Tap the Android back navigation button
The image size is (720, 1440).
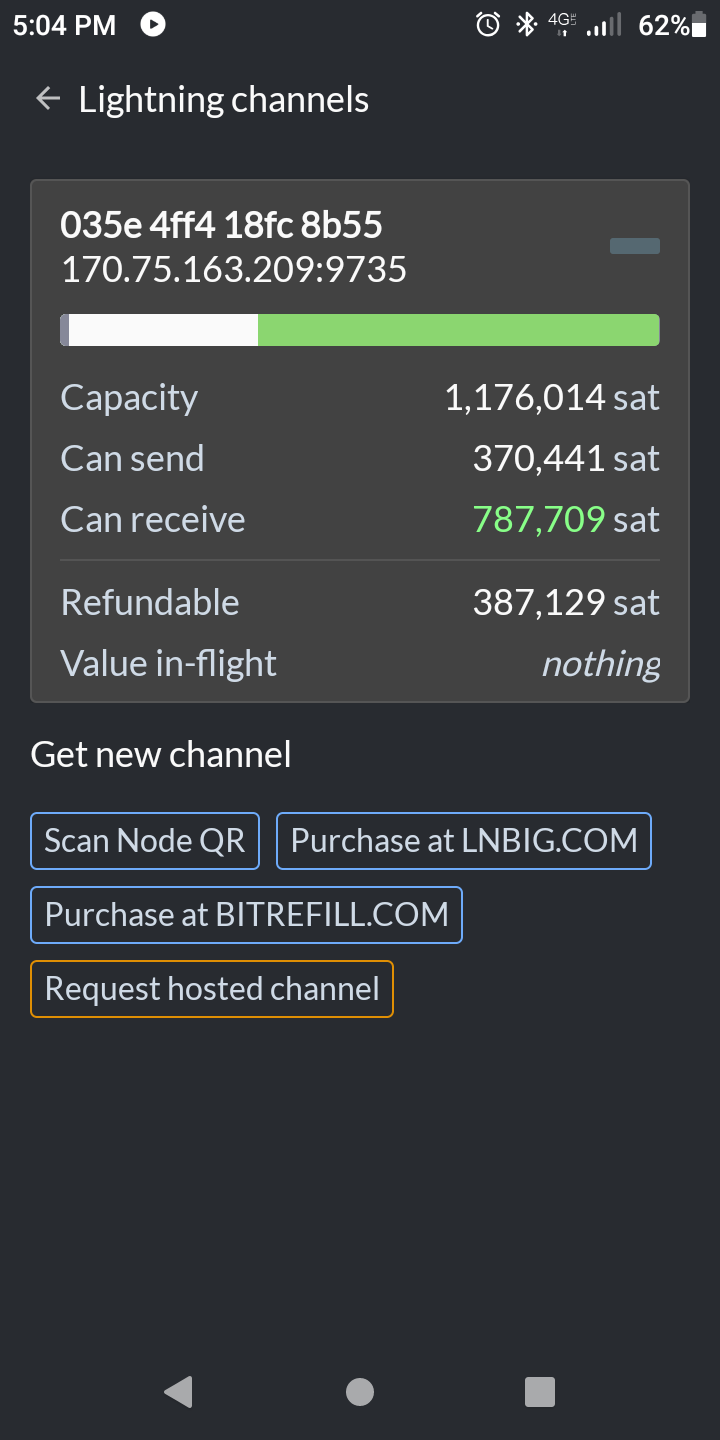click(178, 1391)
